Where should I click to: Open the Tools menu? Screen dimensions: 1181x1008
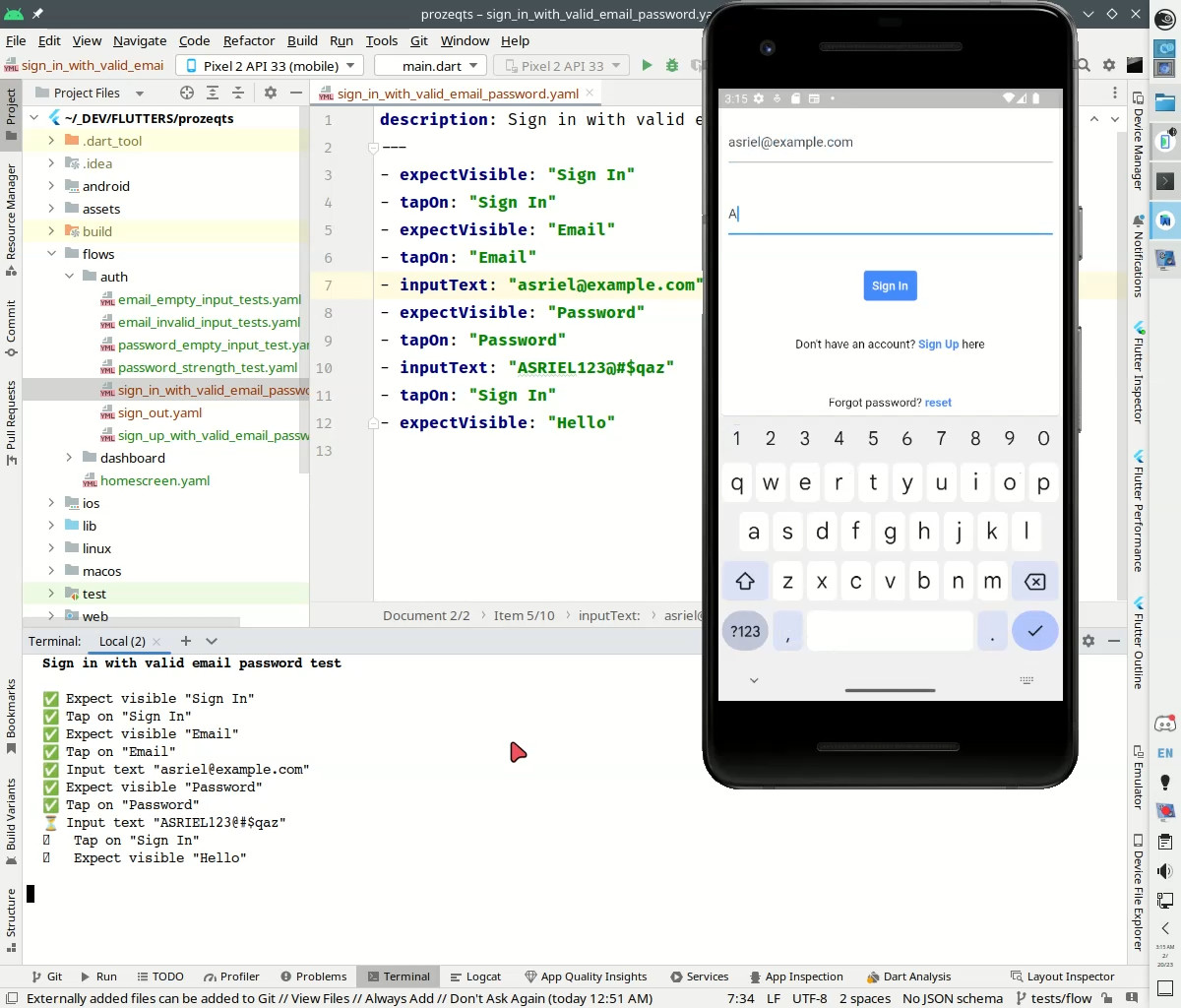382,40
